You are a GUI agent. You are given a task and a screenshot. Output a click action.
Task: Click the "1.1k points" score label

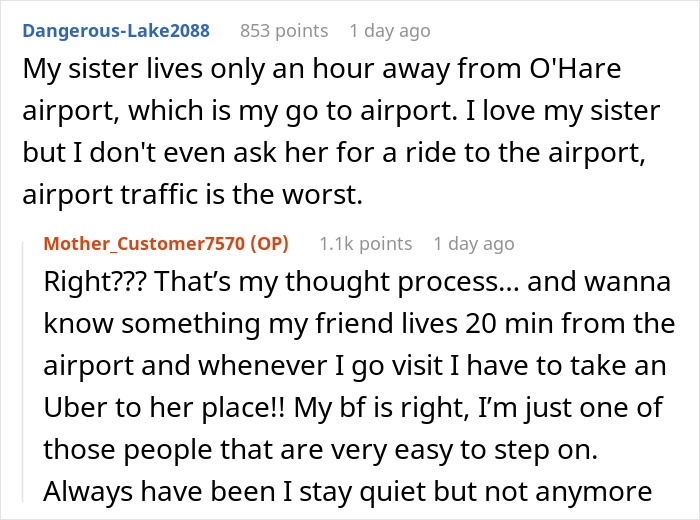tap(365, 243)
